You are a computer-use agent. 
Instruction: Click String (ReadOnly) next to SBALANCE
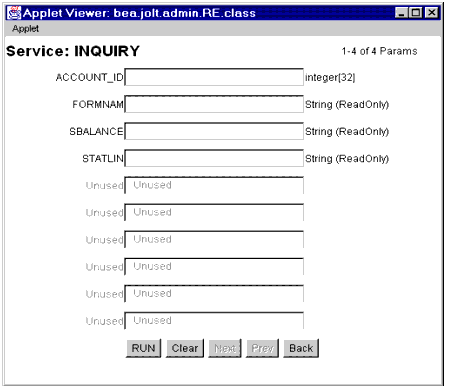tap(347, 132)
